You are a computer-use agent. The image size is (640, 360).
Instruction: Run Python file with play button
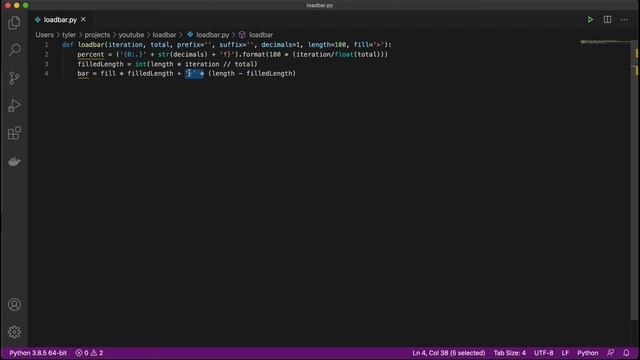[590, 20]
